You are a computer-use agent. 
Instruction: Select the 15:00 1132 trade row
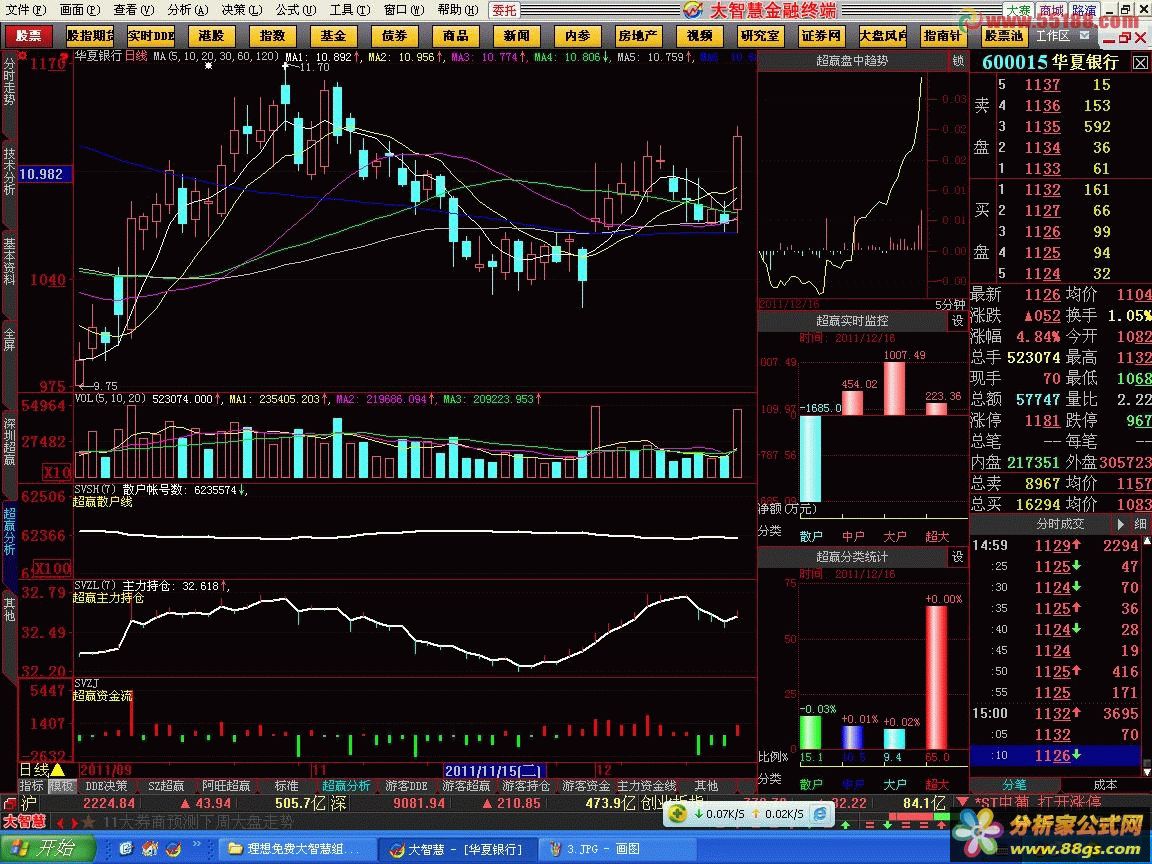point(1054,713)
